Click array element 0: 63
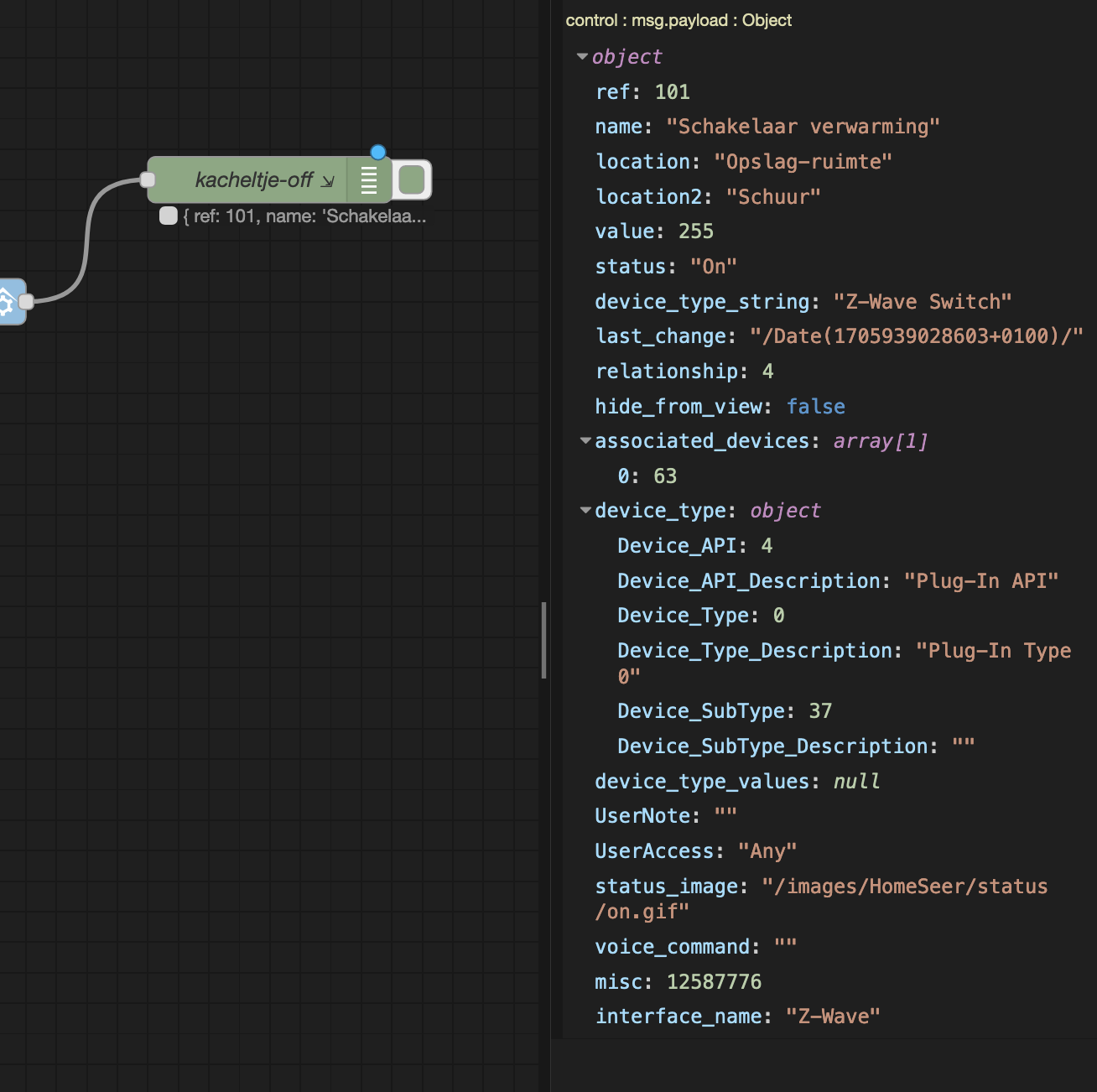Viewport: 1097px width, 1092px height. coord(647,476)
